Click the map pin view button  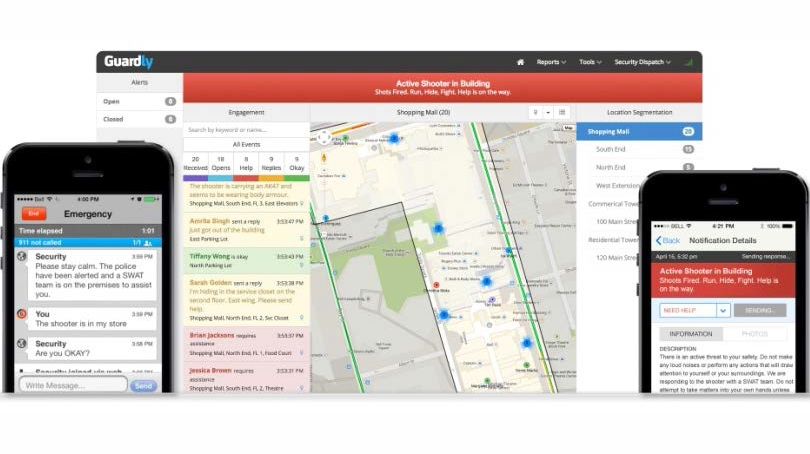[535, 113]
